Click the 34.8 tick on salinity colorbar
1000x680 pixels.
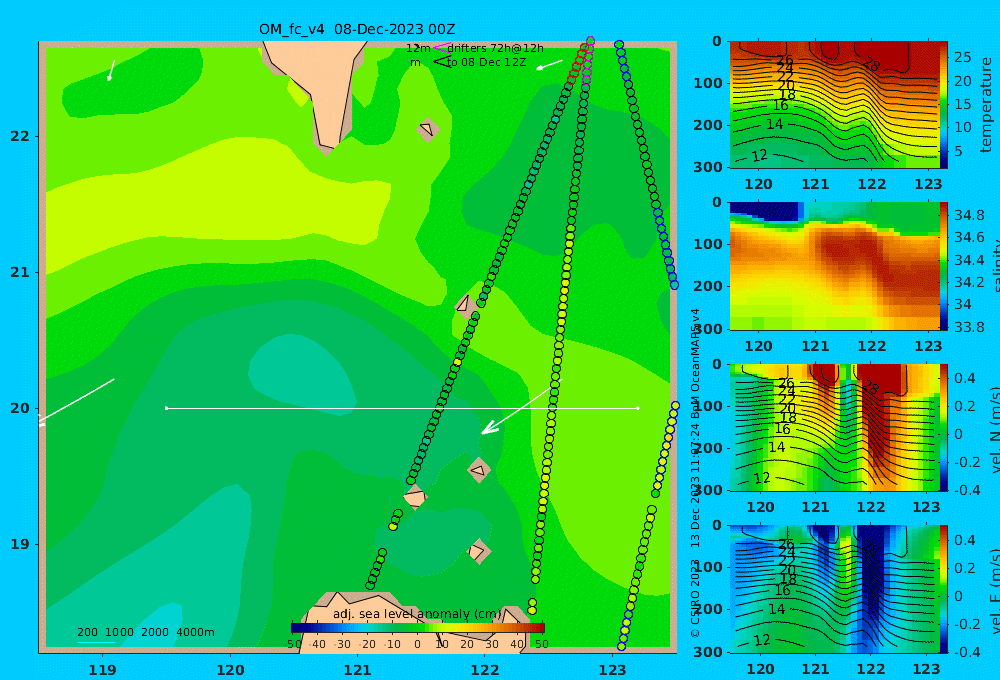coord(969,215)
